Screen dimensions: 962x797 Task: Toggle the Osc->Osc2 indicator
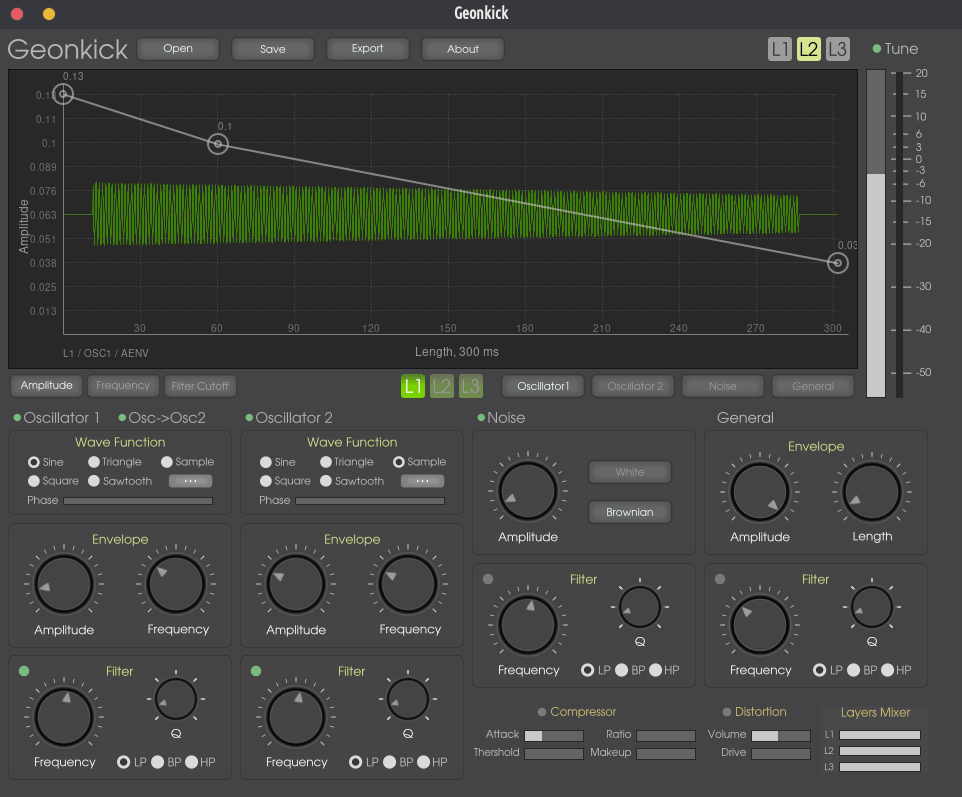click(x=123, y=418)
